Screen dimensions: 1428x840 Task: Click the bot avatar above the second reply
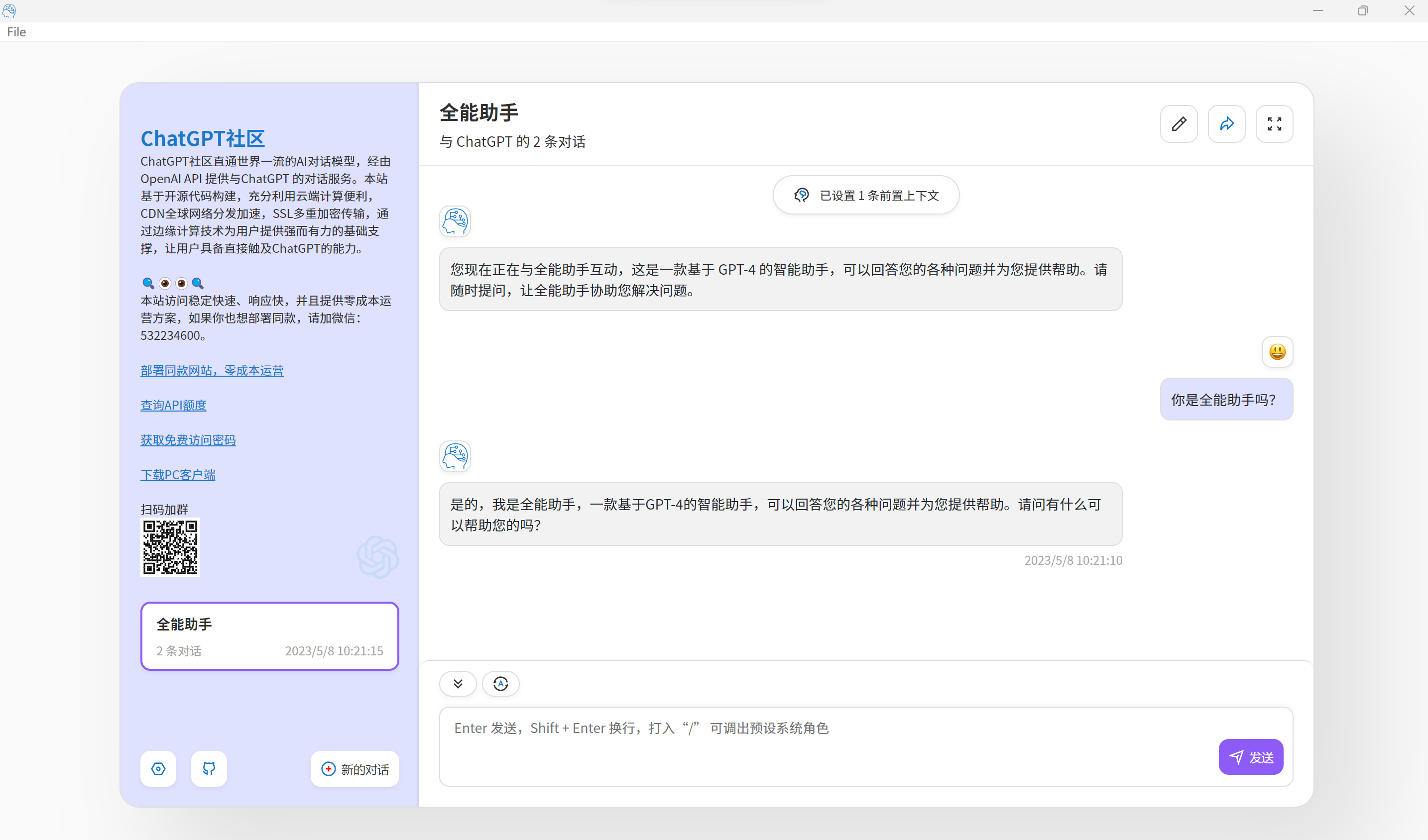point(455,456)
